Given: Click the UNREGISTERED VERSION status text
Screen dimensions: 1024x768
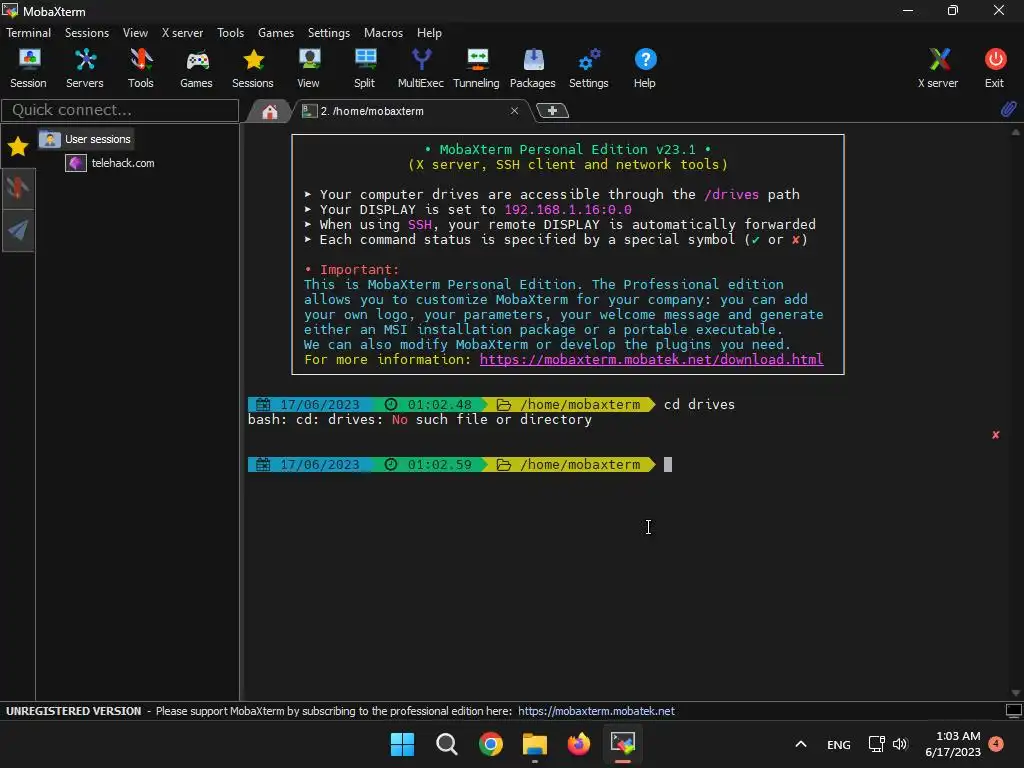Looking at the screenshot, I should point(73,711).
